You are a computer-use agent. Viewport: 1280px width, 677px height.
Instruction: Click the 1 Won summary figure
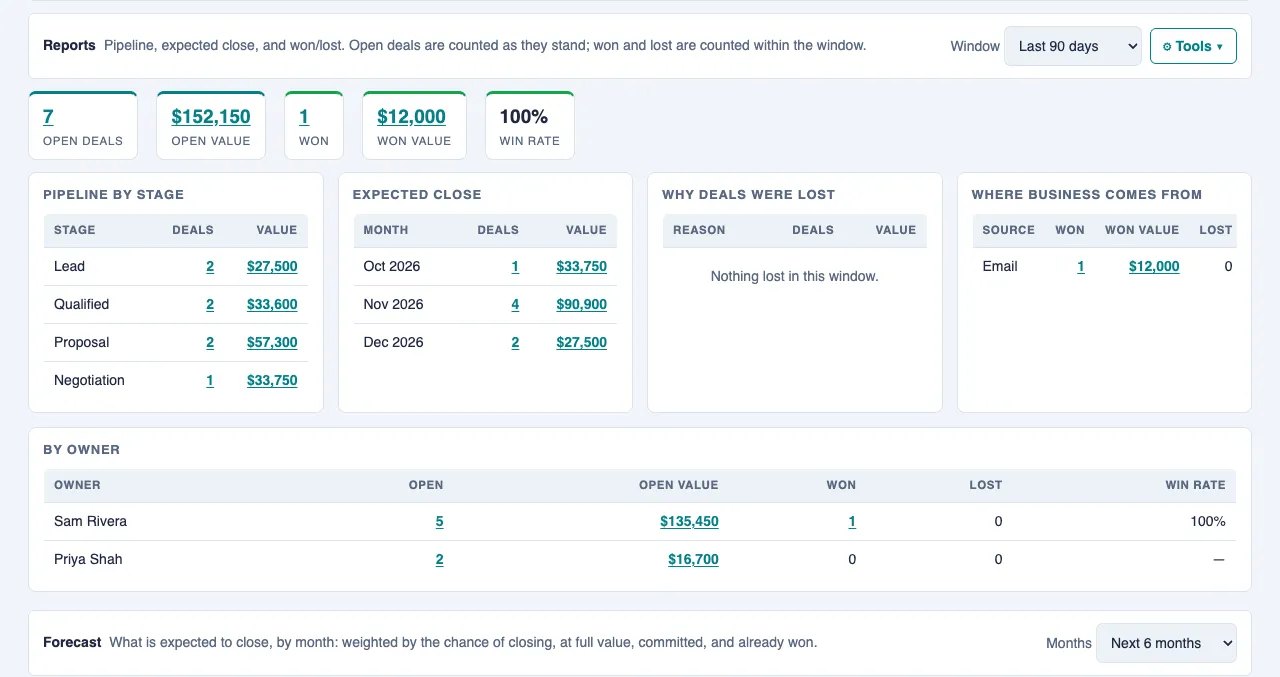tap(304, 116)
